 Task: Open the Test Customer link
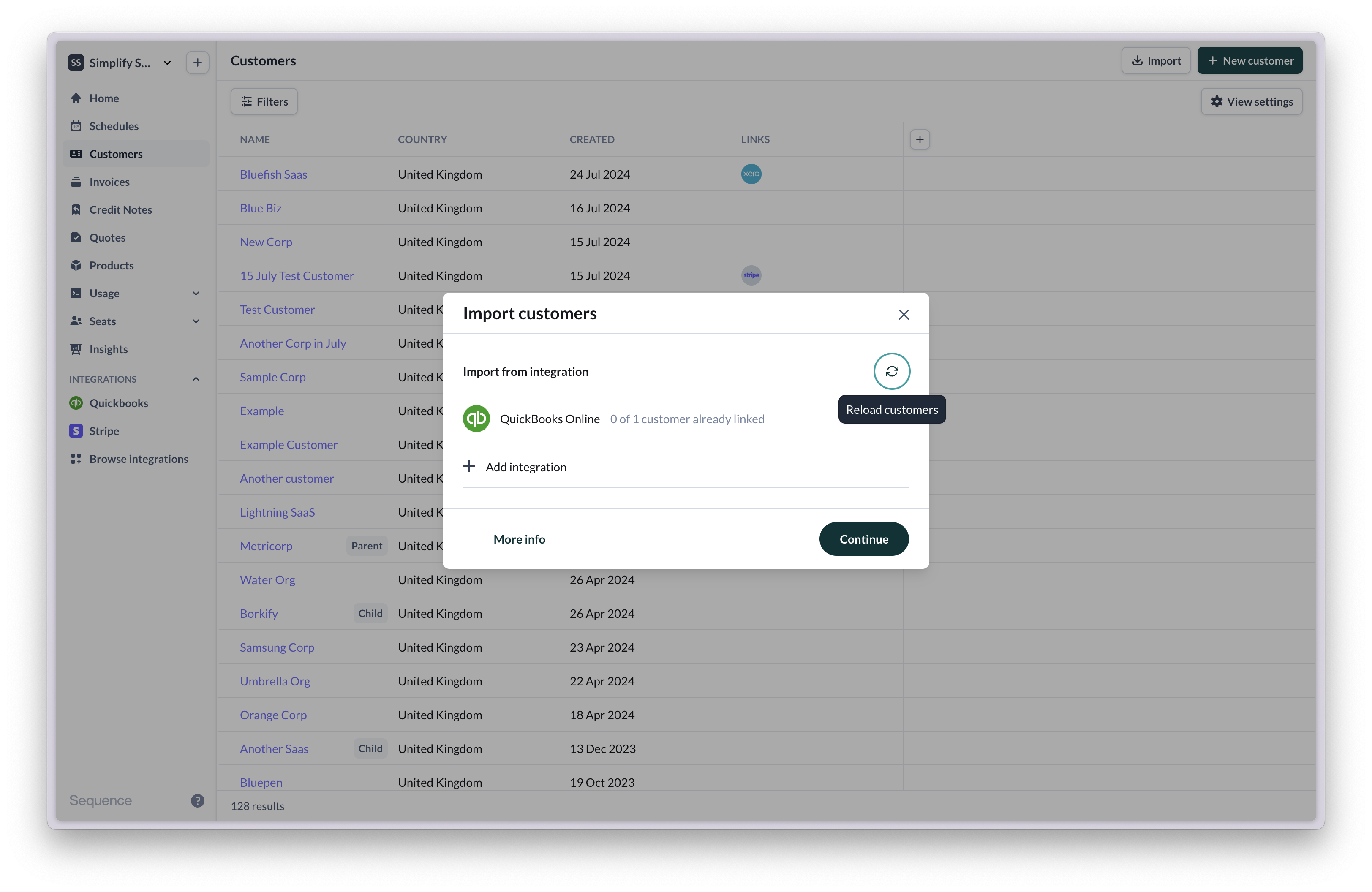coord(277,310)
